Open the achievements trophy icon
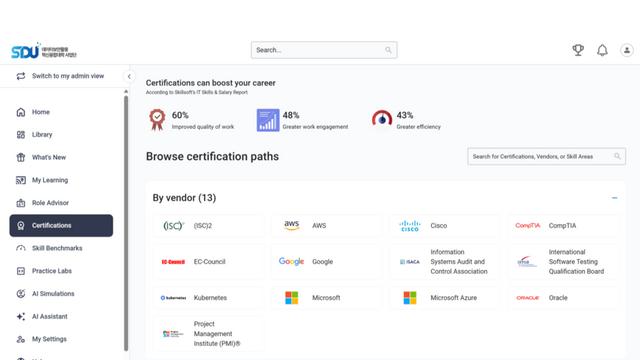 click(578, 50)
